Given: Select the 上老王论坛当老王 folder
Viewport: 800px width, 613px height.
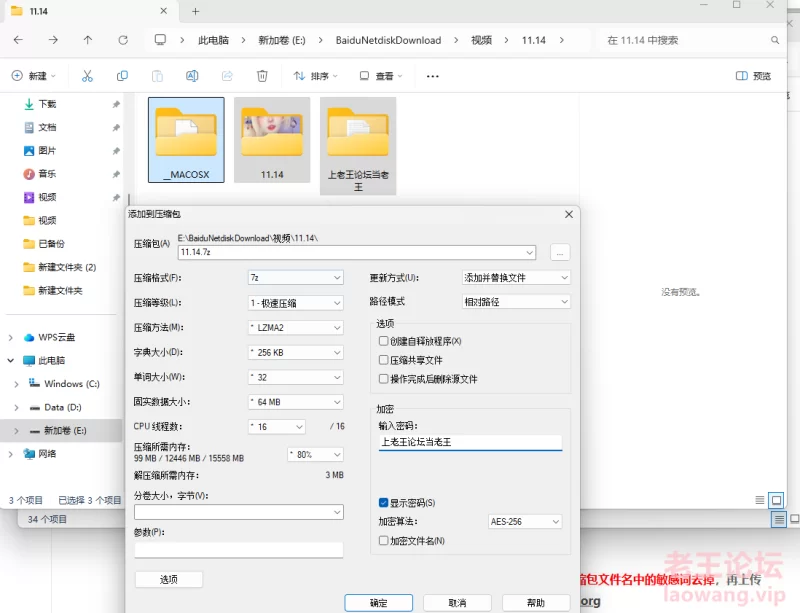Looking at the screenshot, I should pos(358,146).
